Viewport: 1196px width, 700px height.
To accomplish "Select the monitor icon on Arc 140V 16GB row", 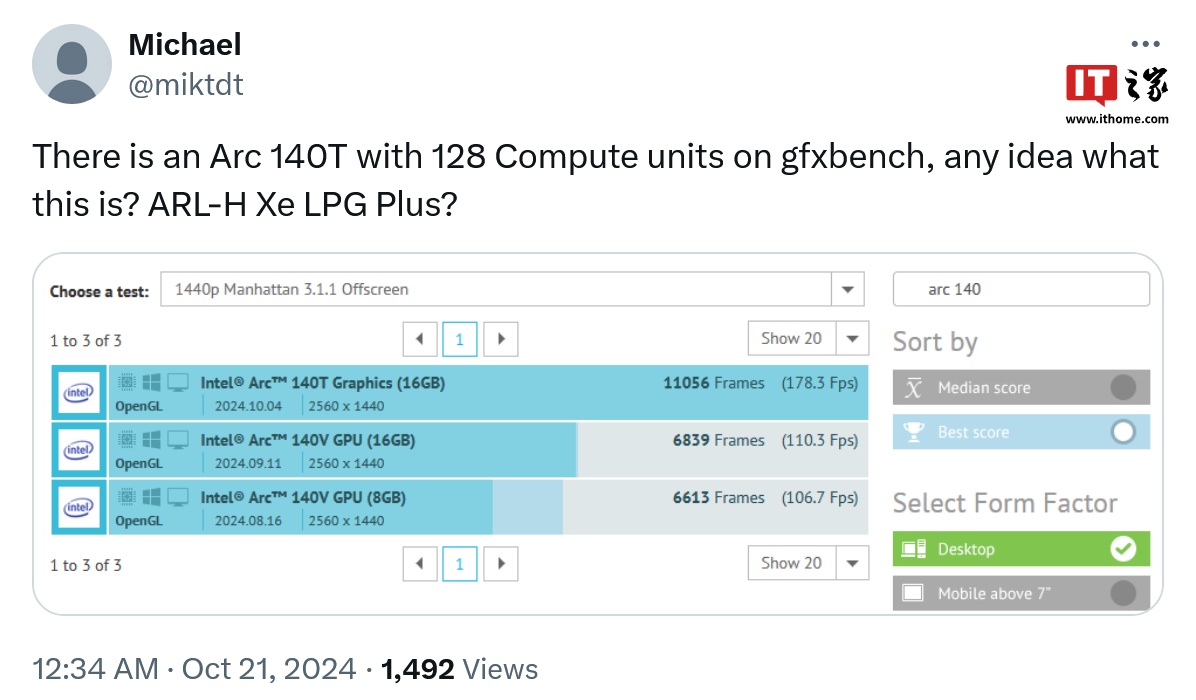I will 178,437.
